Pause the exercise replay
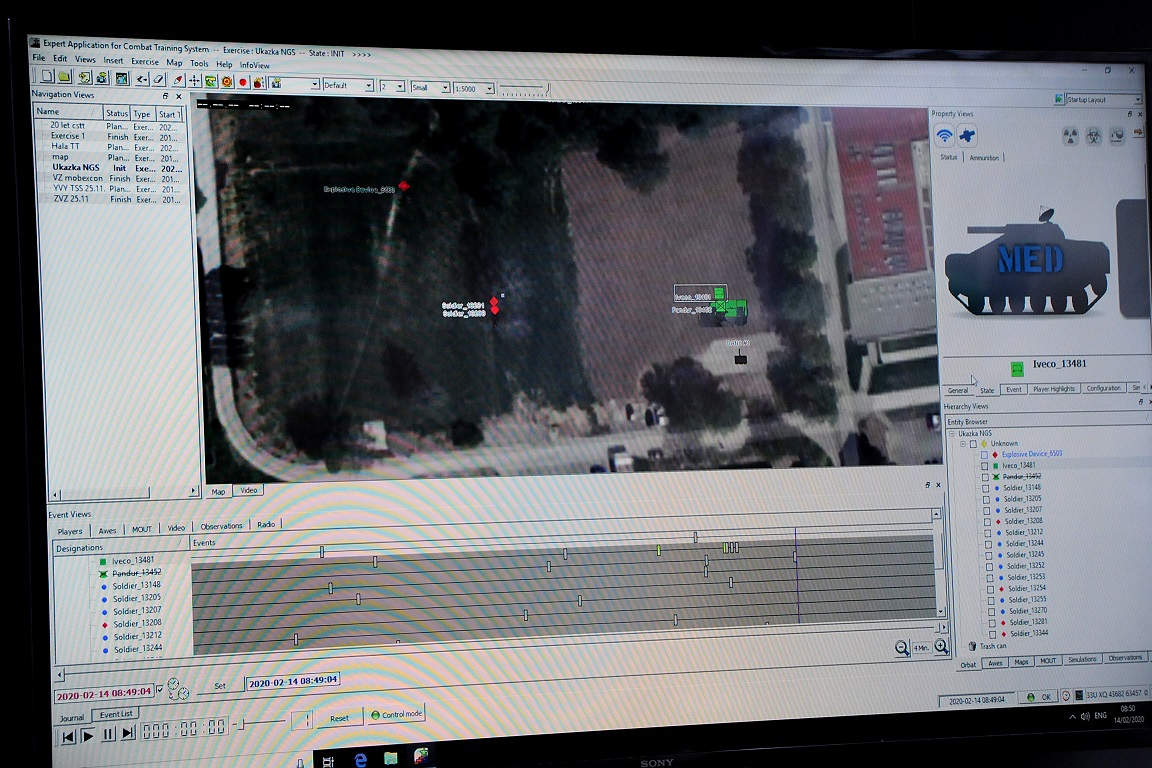 [x=109, y=733]
